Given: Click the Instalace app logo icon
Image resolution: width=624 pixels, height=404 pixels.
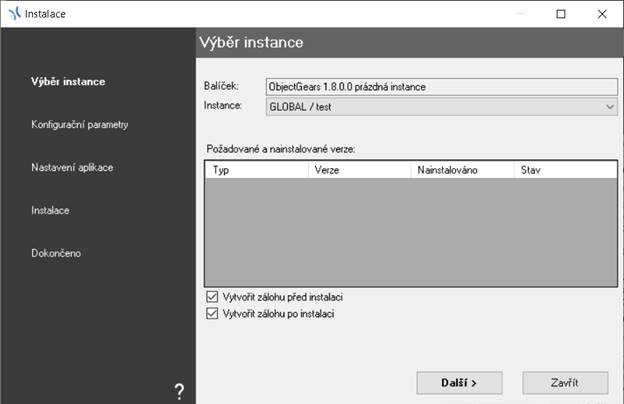Looking at the screenshot, I should click(x=12, y=13).
